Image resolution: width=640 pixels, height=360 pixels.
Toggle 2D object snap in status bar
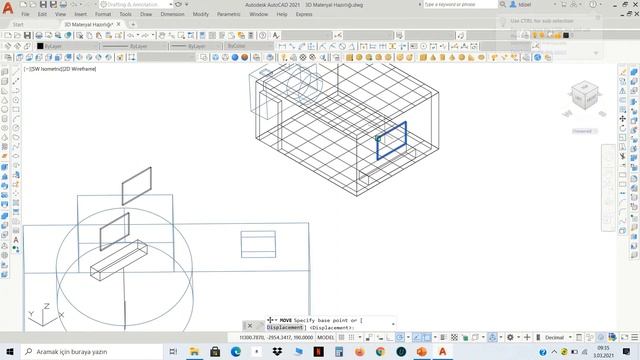[x=426, y=338]
